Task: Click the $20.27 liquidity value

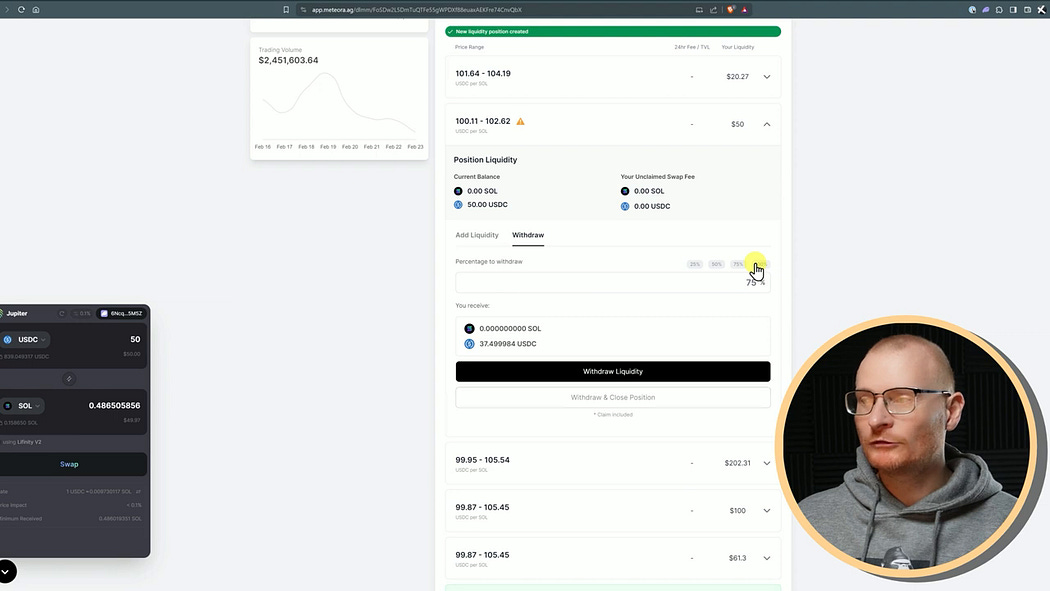Action: [x=737, y=77]
